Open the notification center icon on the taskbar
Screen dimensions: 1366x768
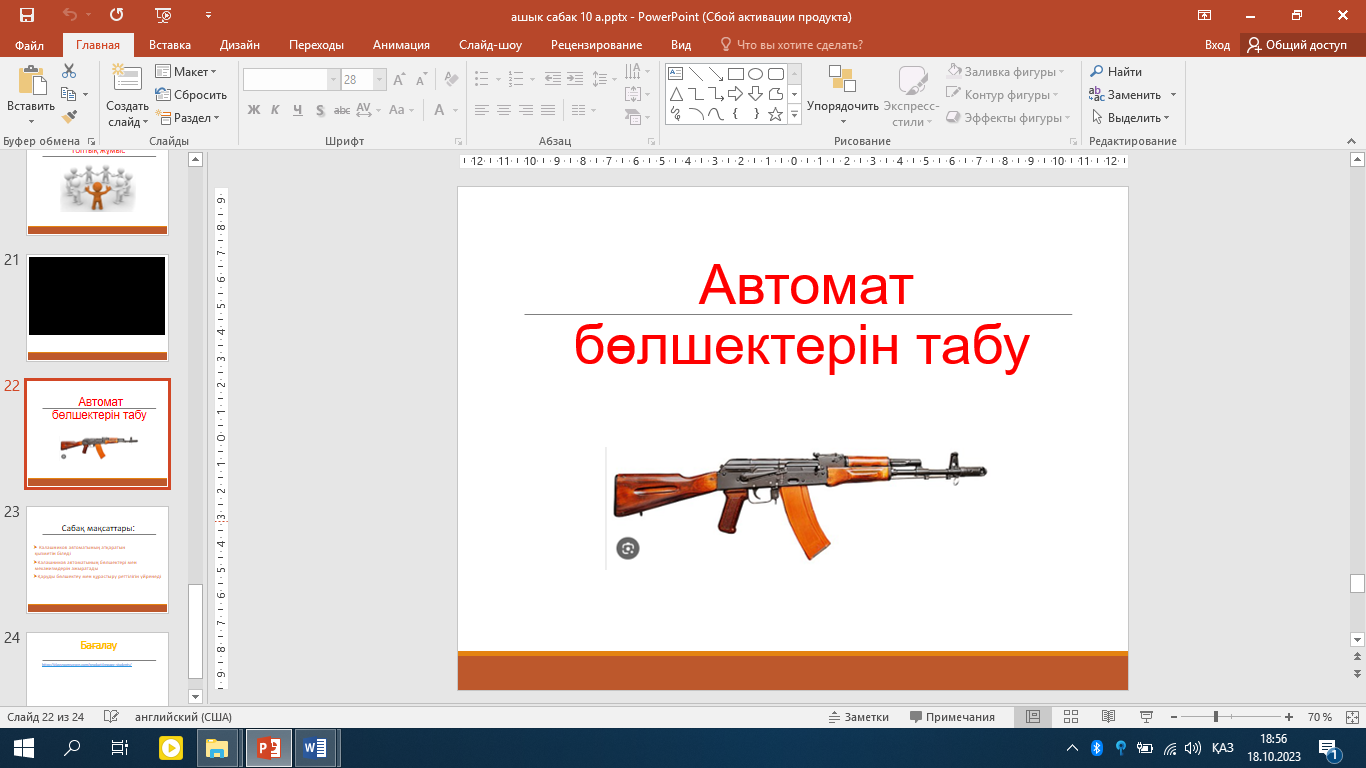pos(1328,748)
